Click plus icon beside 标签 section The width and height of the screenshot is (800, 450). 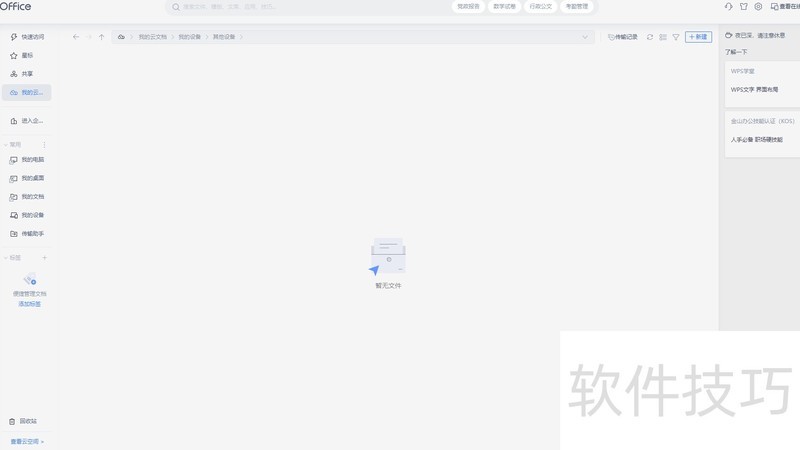(44, 258)
